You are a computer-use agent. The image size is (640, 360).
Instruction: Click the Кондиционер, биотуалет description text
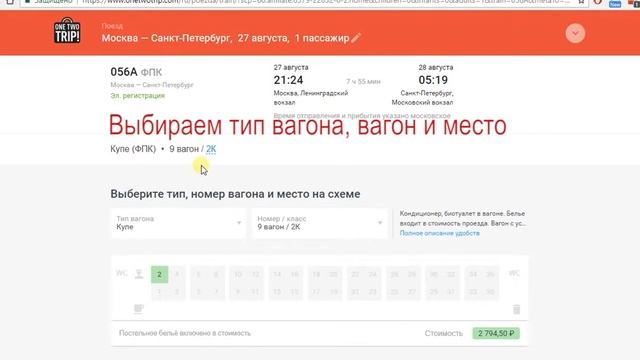click(462, 218)
